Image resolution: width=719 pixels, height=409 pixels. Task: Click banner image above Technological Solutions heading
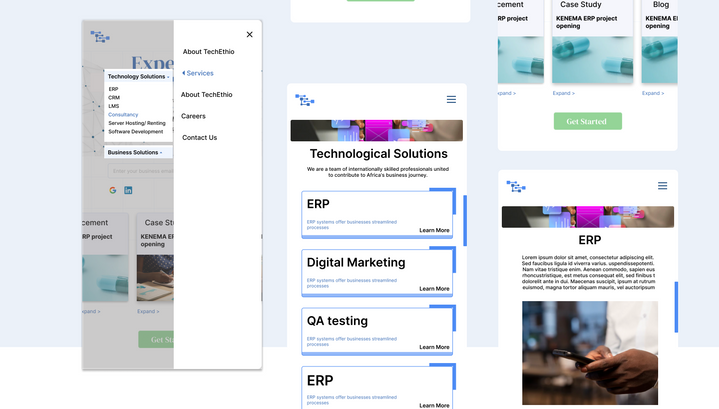[376, 131]
